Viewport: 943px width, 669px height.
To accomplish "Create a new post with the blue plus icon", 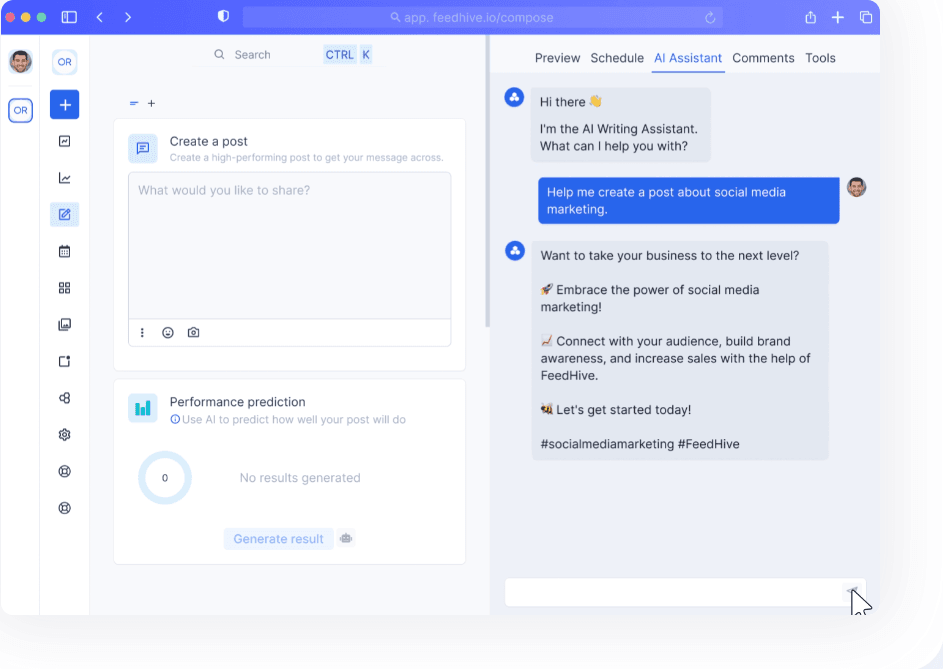I will click(x=64, y=104).
